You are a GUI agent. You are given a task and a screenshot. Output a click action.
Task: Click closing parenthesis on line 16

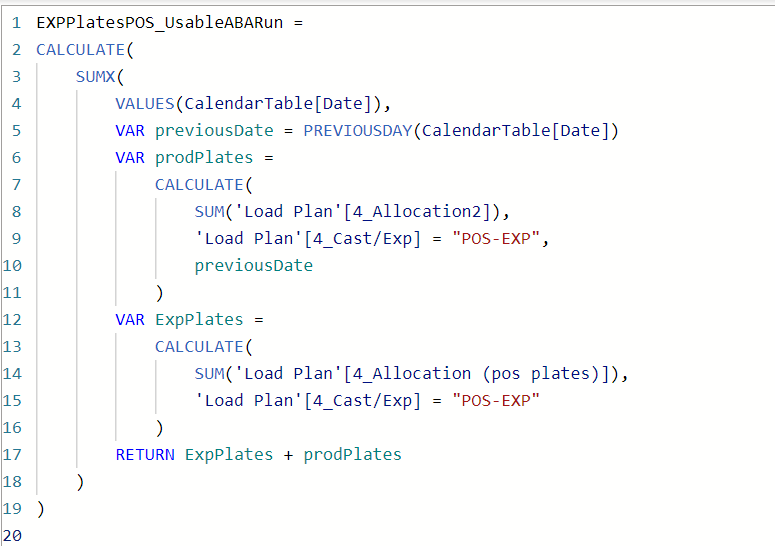coord(159,428)
